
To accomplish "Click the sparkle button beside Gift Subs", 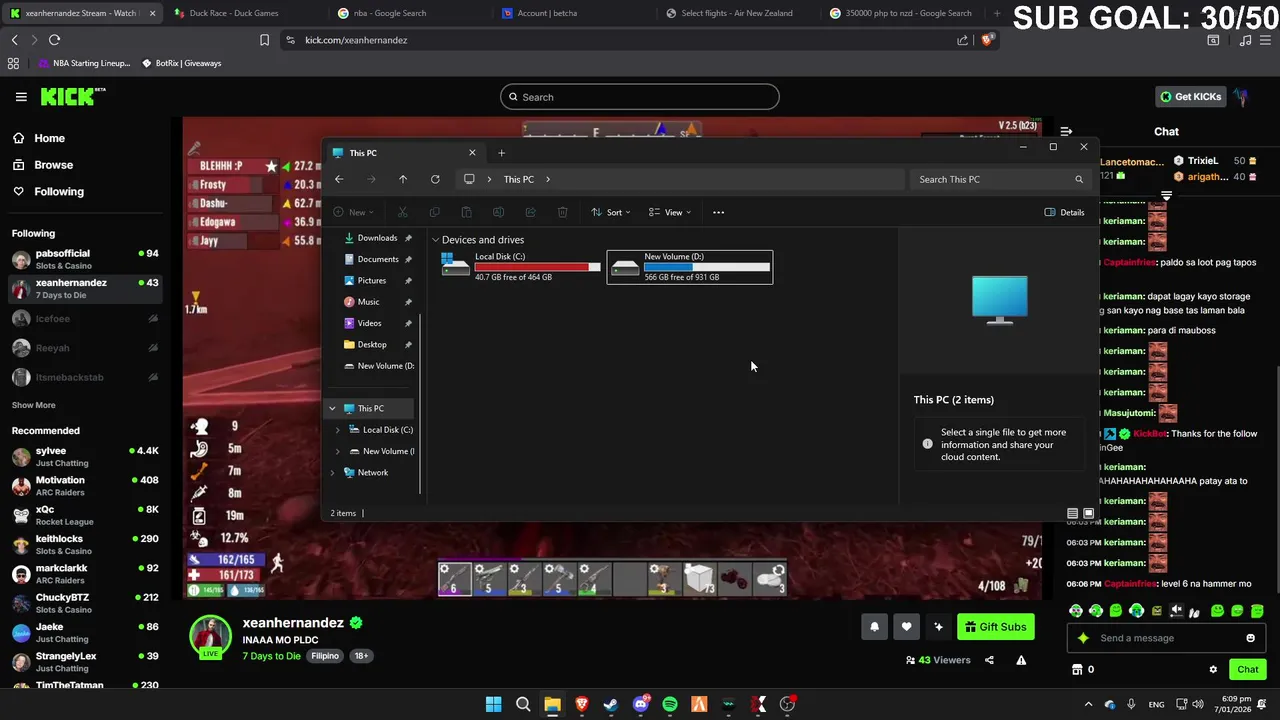I will coord(938,627).
